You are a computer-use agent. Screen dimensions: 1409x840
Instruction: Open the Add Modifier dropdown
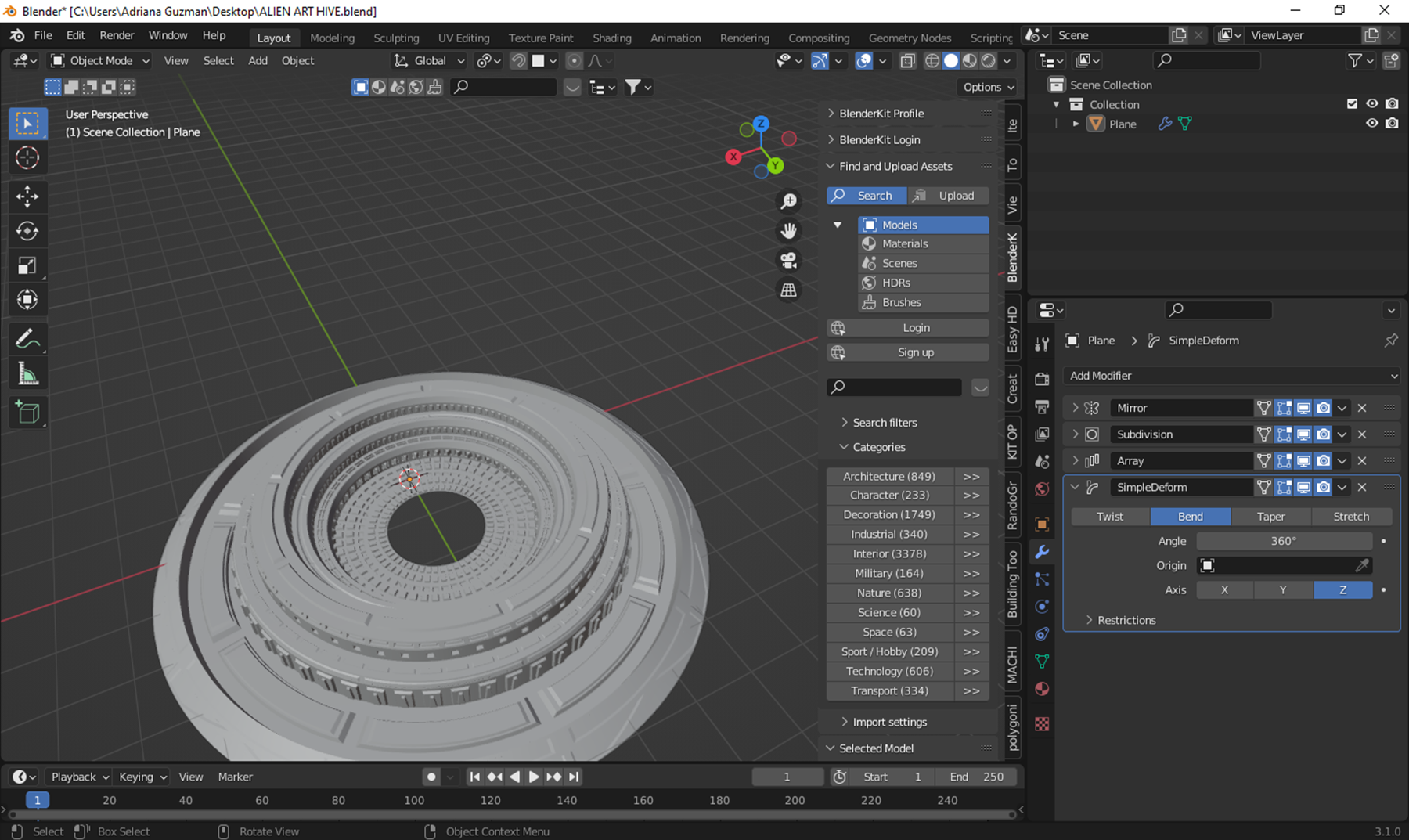point(1232,376)
